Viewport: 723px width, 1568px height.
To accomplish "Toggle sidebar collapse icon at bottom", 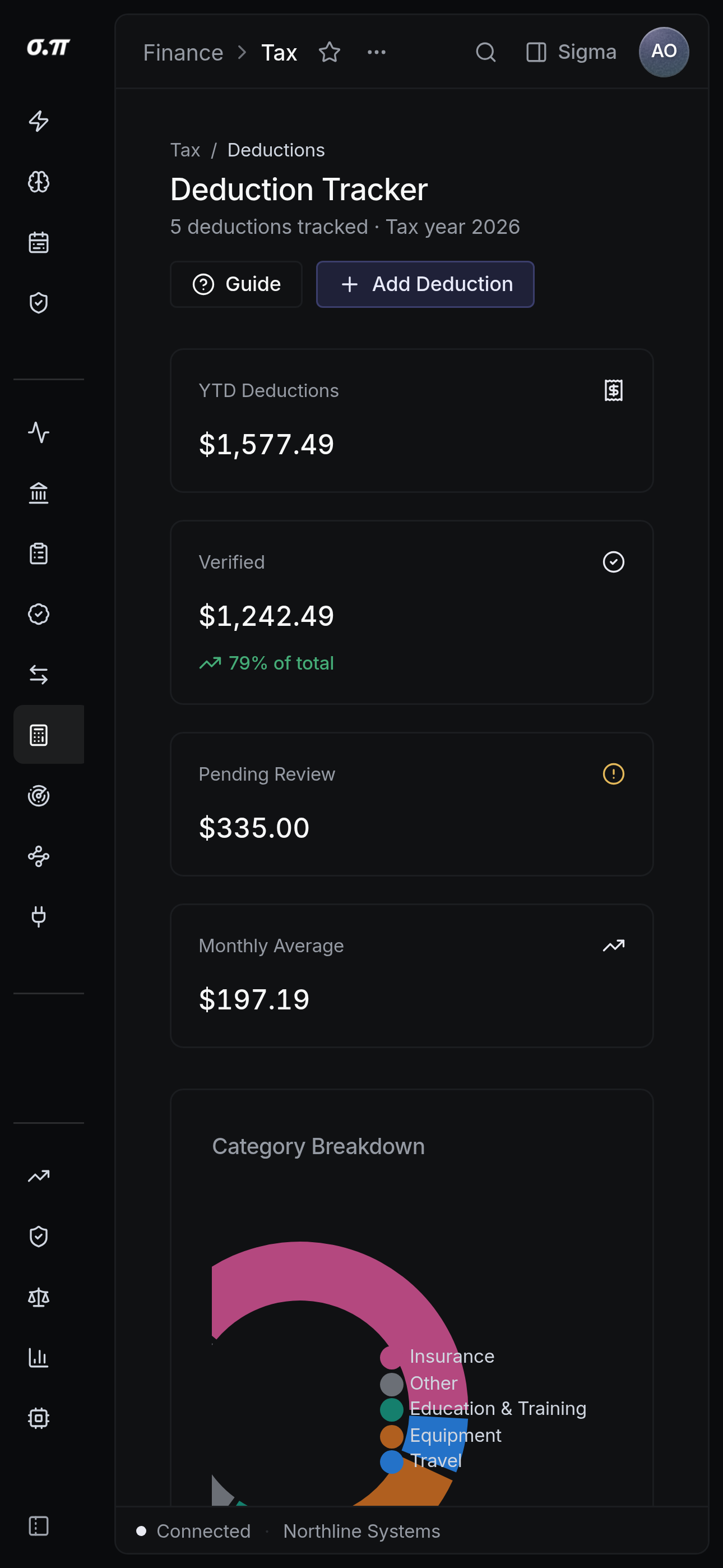I will point(39,1526).
